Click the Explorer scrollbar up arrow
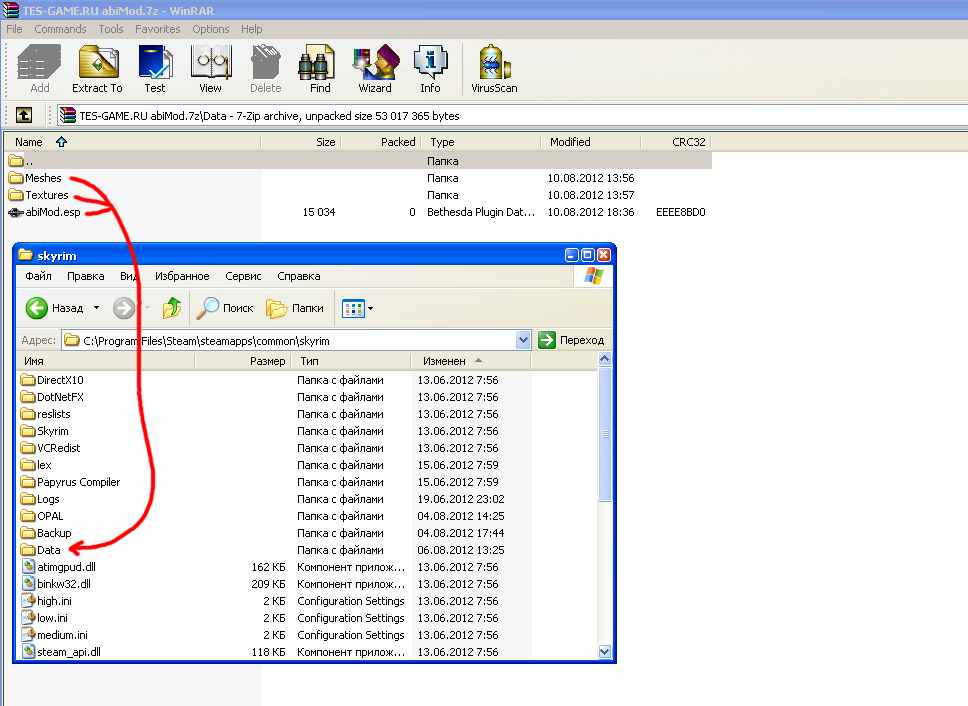 [604, 359]
